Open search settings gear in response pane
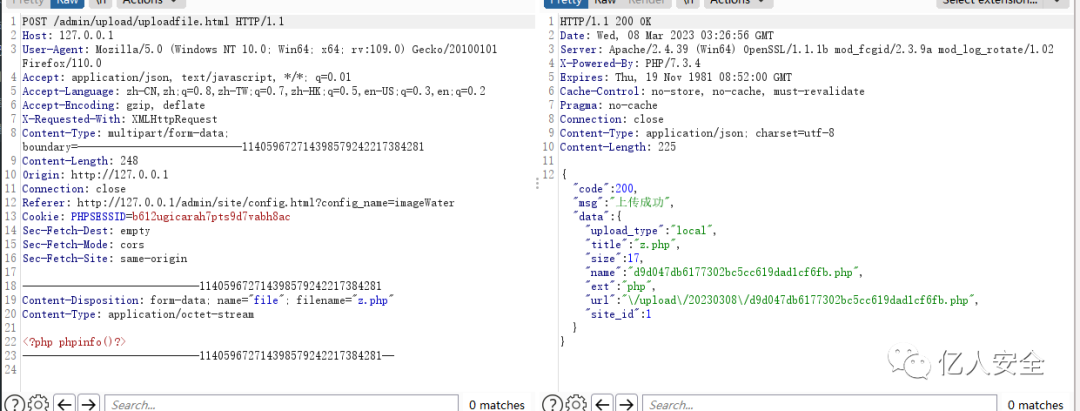This screenshot has width=1080, height=411. 577,403
